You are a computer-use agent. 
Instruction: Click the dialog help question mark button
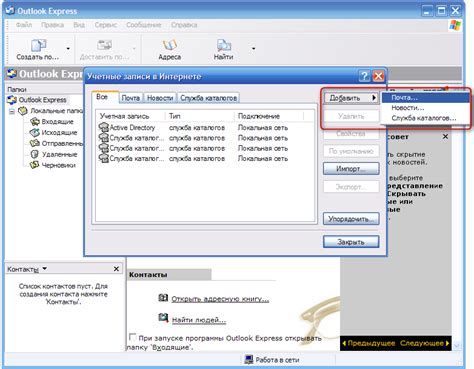coord(365,76)
